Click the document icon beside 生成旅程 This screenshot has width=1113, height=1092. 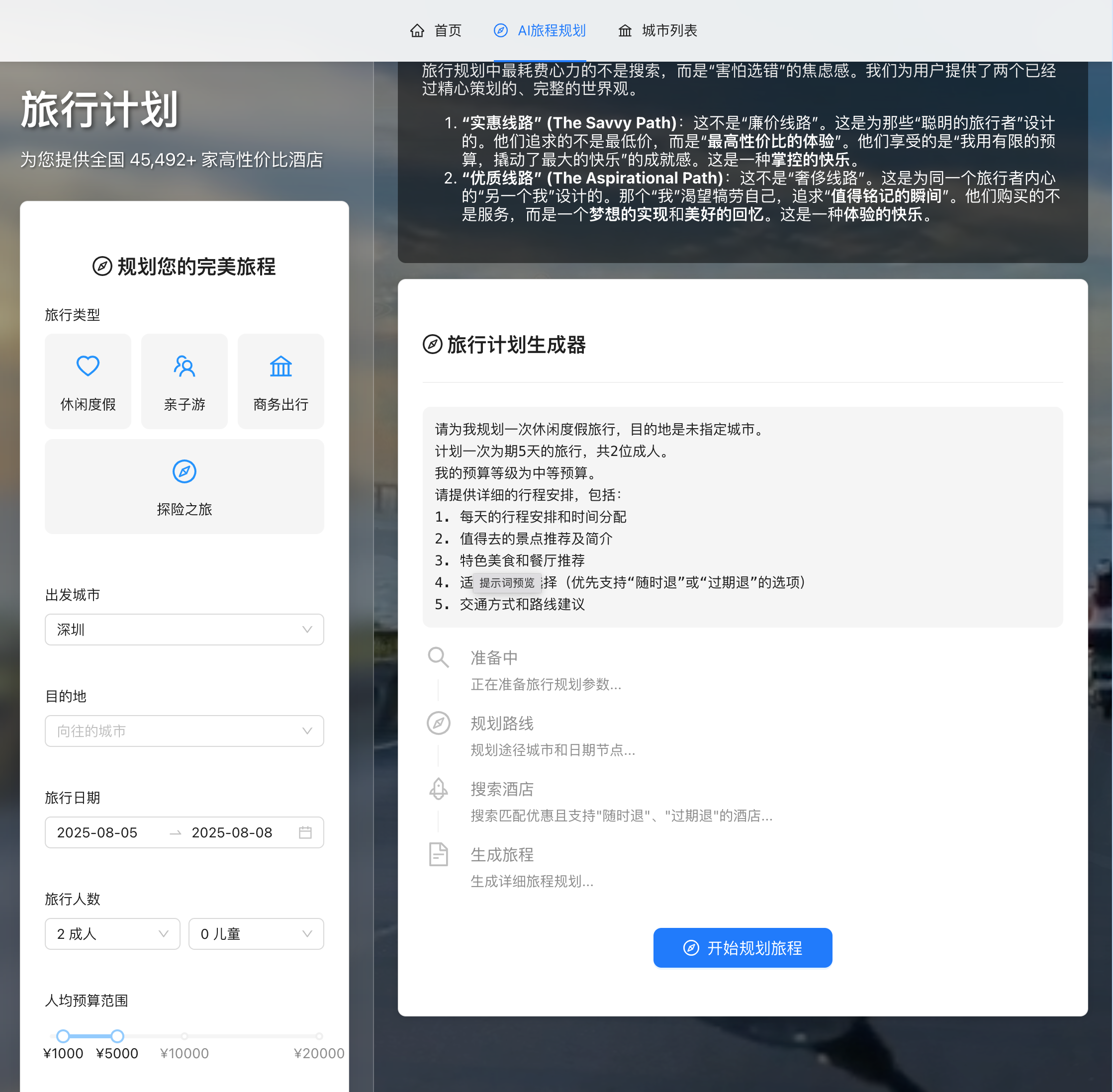[x=438, y=855]
